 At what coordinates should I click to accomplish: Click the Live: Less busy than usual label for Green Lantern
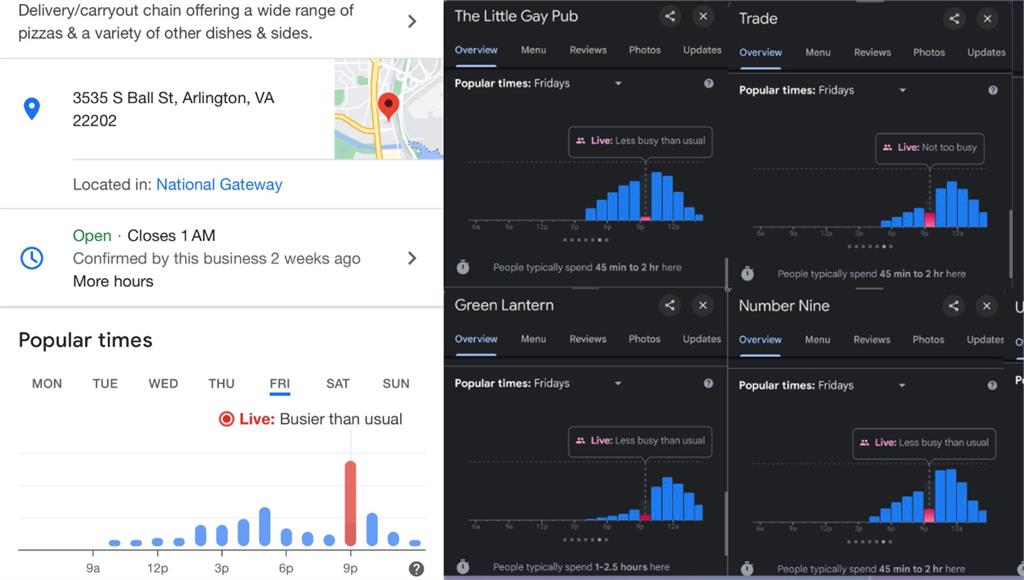pos(641,441)
